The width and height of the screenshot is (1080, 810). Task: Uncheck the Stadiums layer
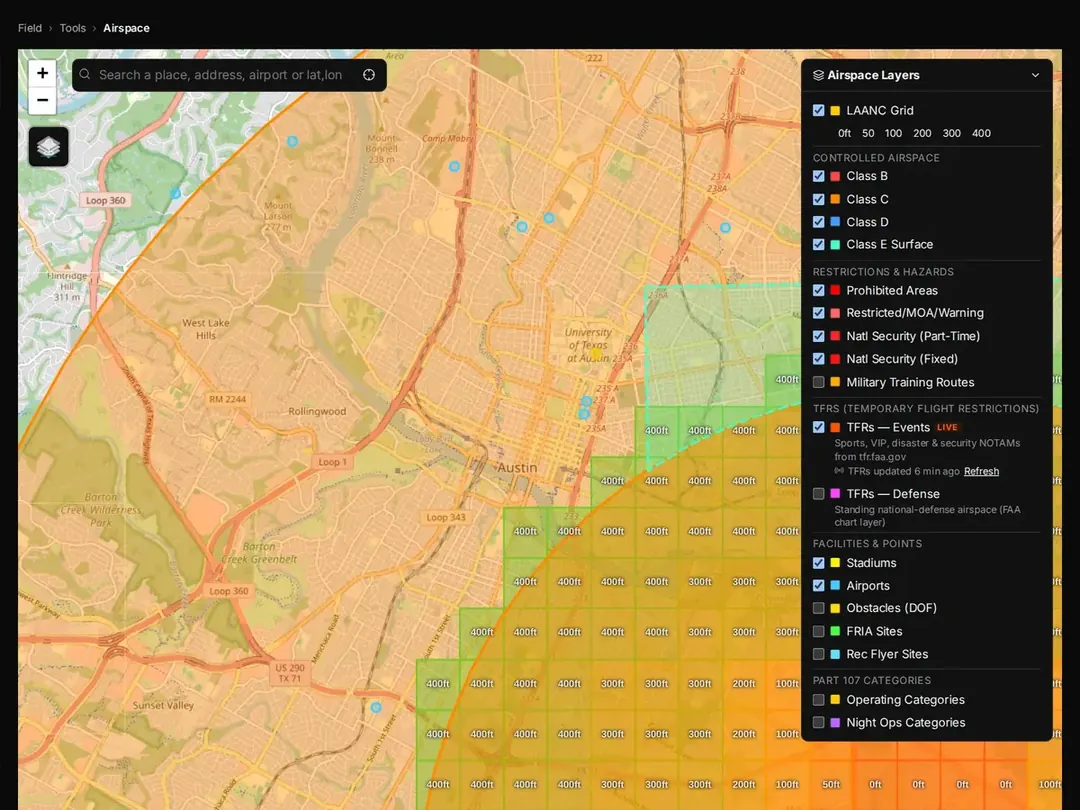coord(818,563)
